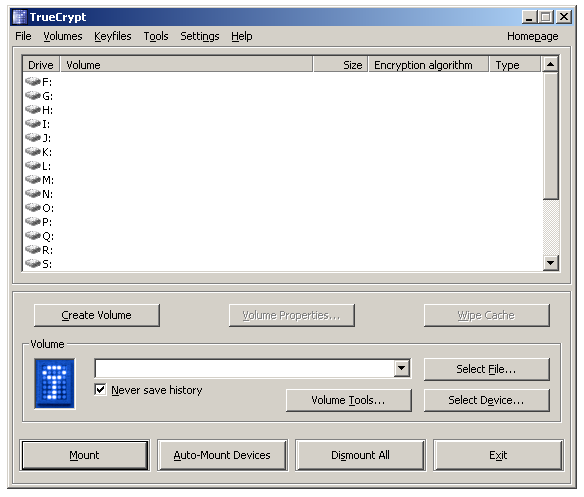Click the blue TrueCrypt volume logo
This screenshot has width=584, height=497.
[x=54, y=384]
